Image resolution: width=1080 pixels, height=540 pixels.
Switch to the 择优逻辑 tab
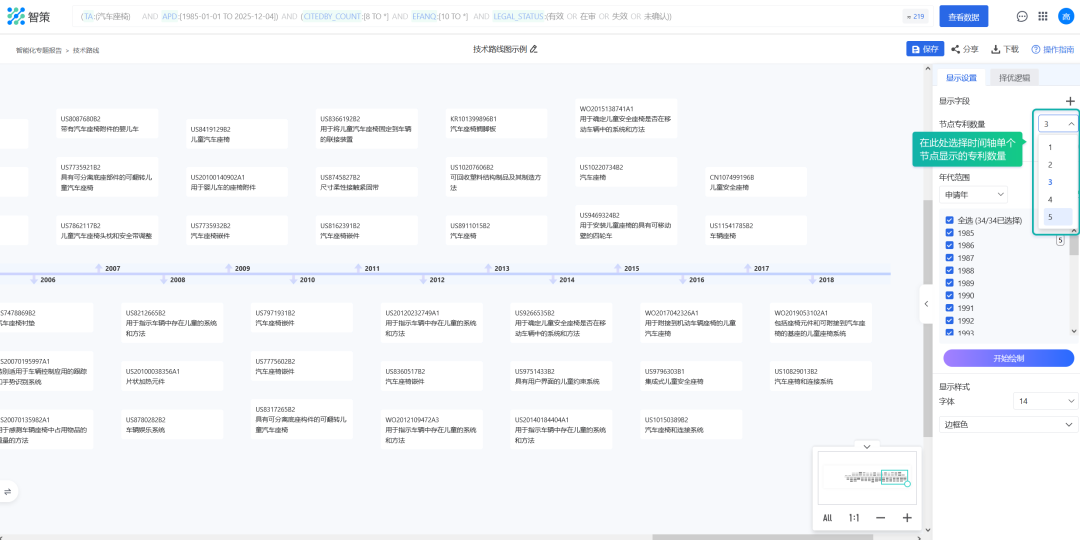[x=1014, y=78]
